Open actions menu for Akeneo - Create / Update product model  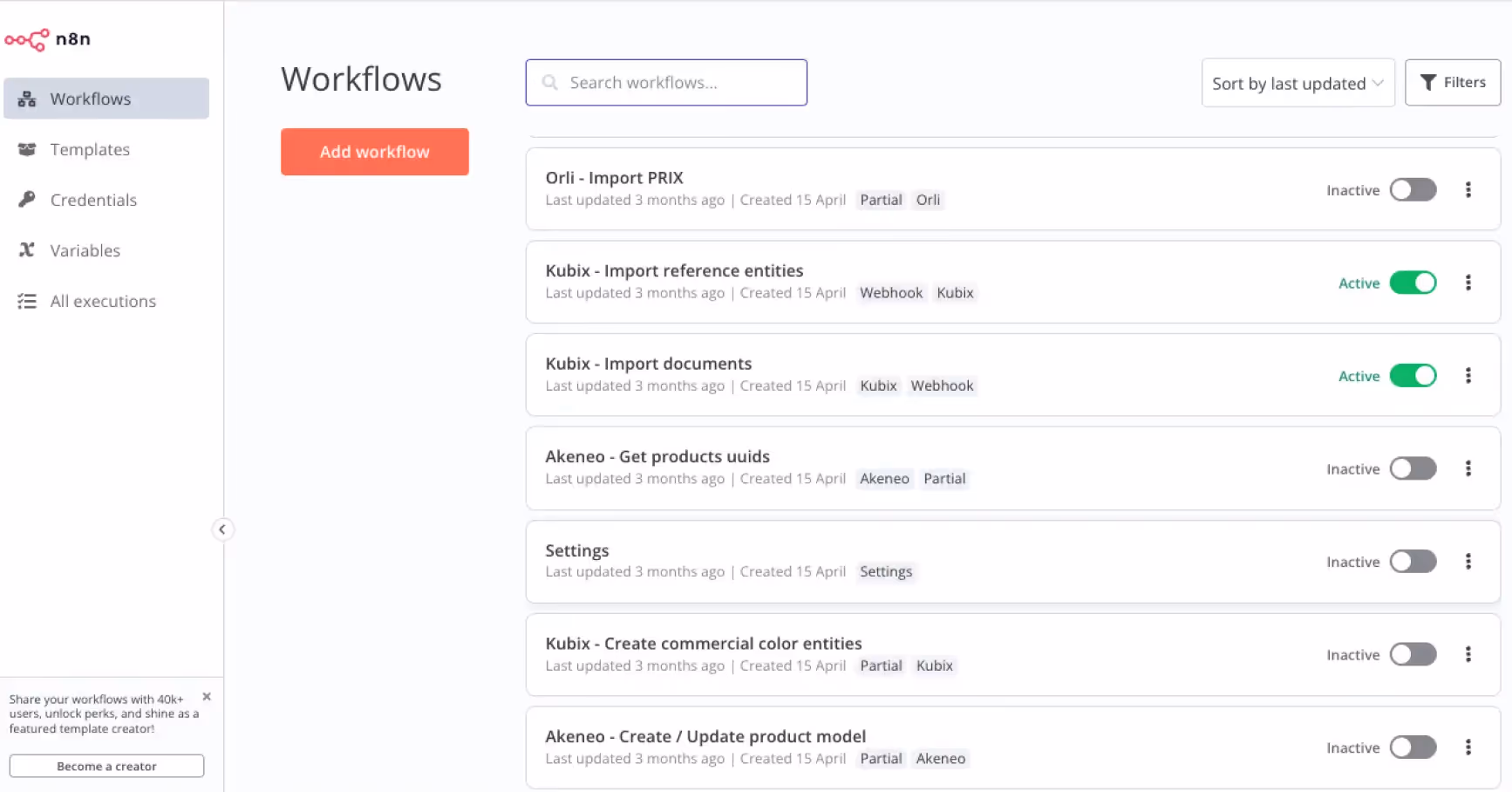coord(1468,748)
